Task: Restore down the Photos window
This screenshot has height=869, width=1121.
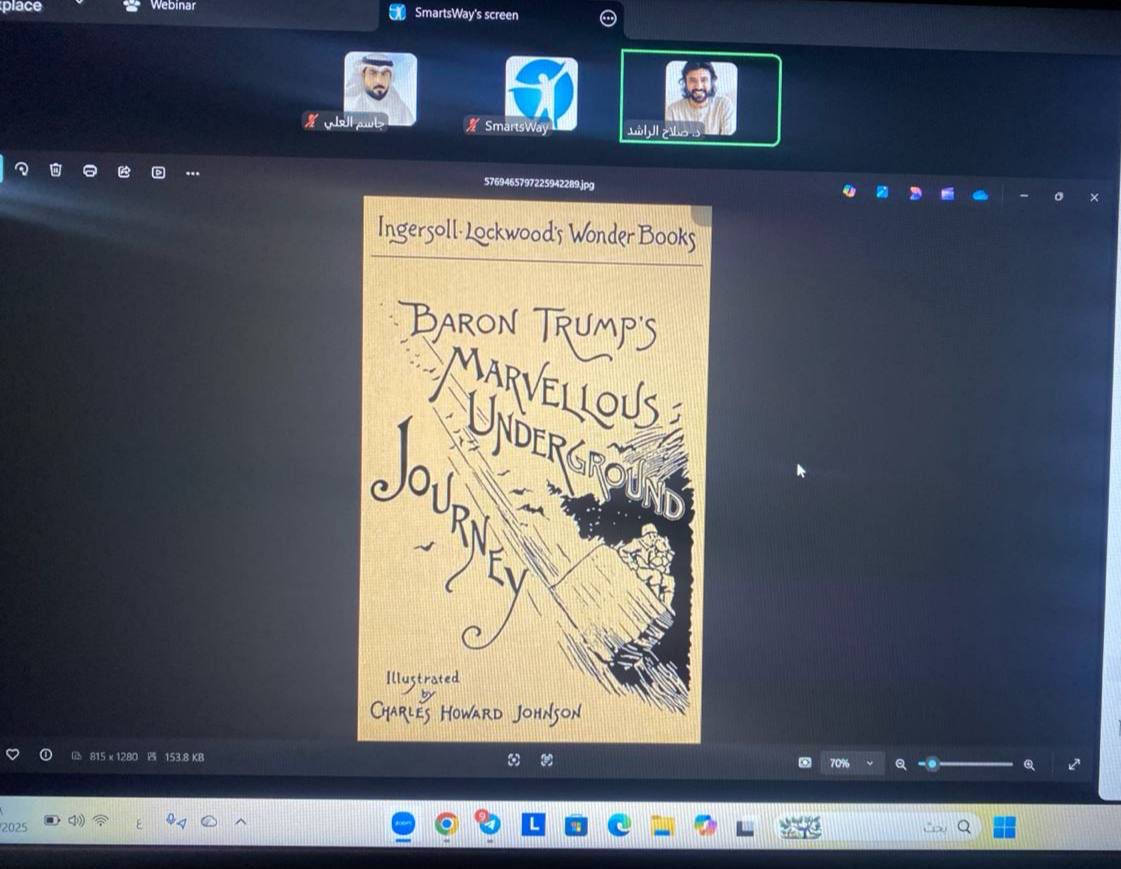Action: 1059,196
